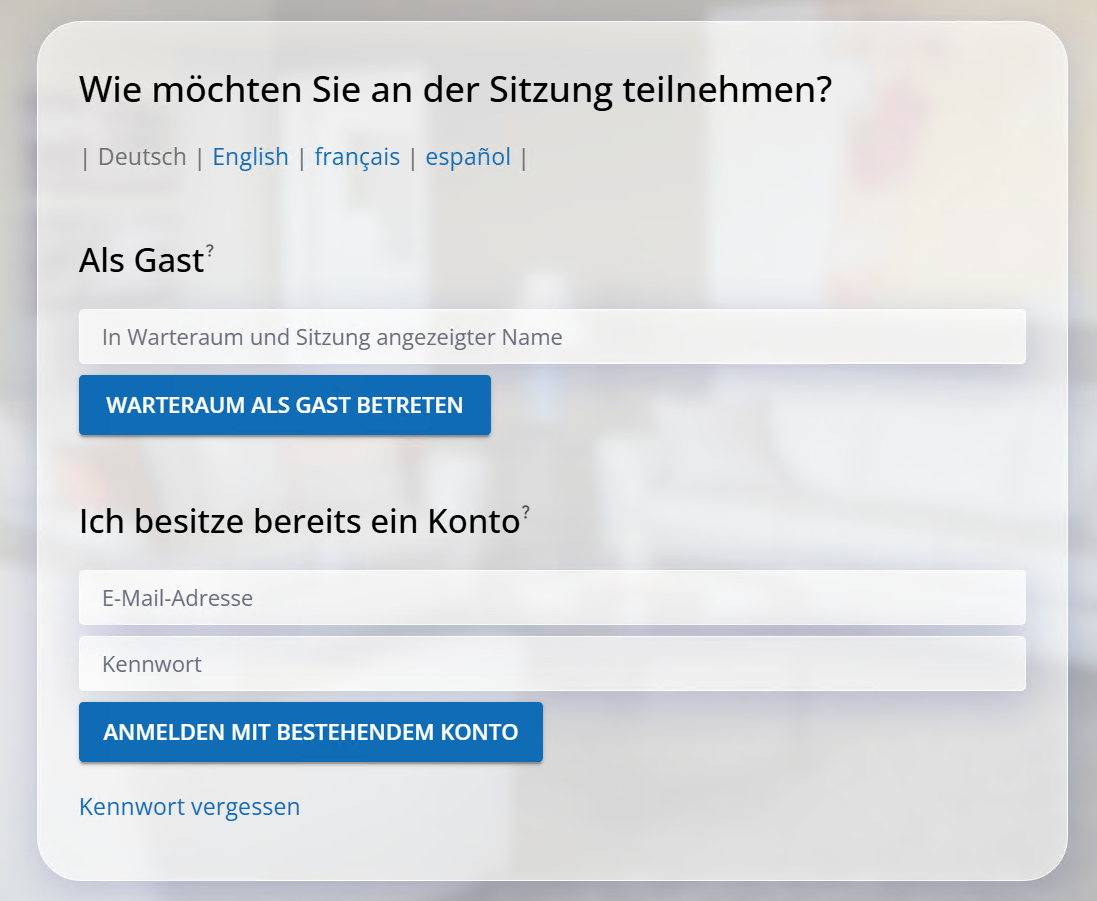Focus the guest display name field
Viewport: 1097px width, 901px height.
(x=552, y=337)
